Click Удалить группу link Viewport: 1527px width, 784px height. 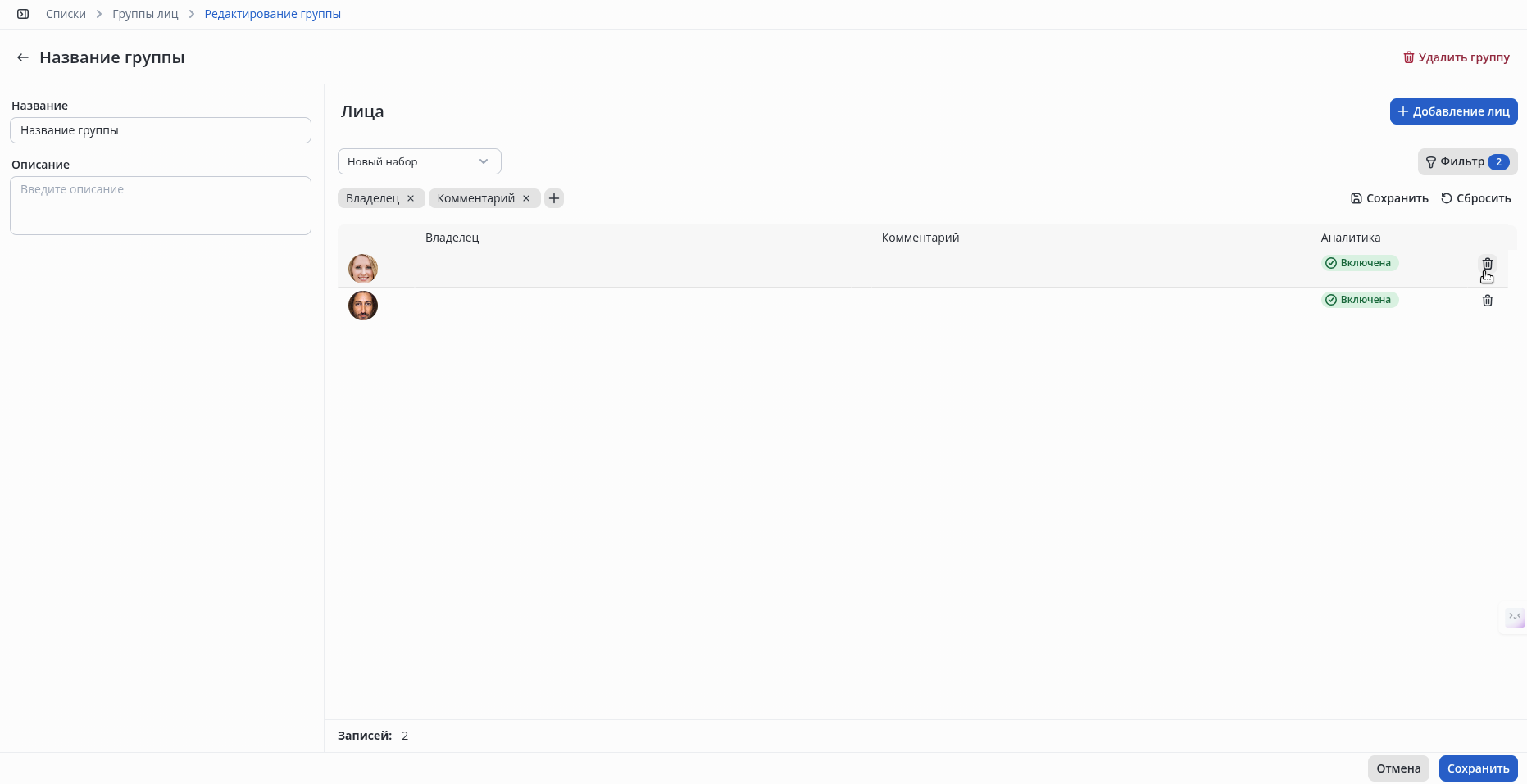[1457, 57]
